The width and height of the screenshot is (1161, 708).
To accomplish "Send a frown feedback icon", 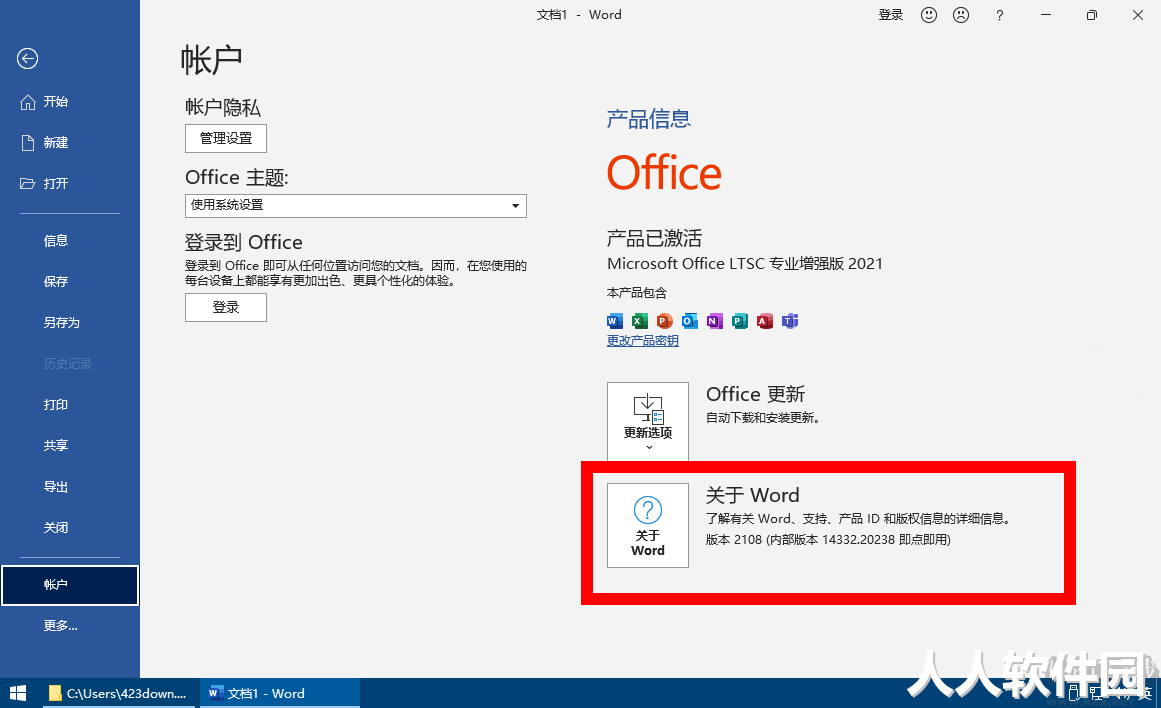I will pos(961,15).
